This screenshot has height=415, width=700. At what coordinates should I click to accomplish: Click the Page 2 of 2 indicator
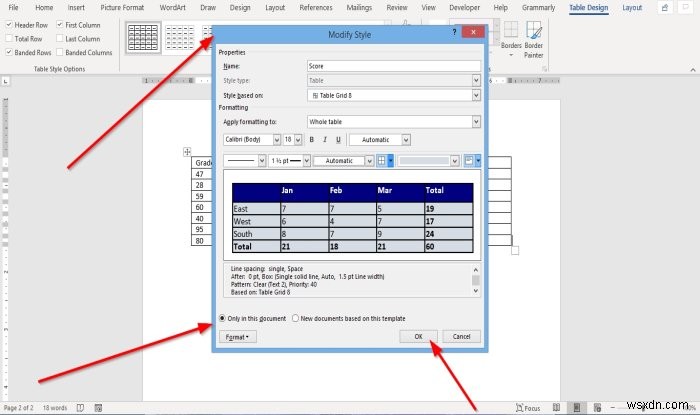pyautogui.click(x=18, y=408)
